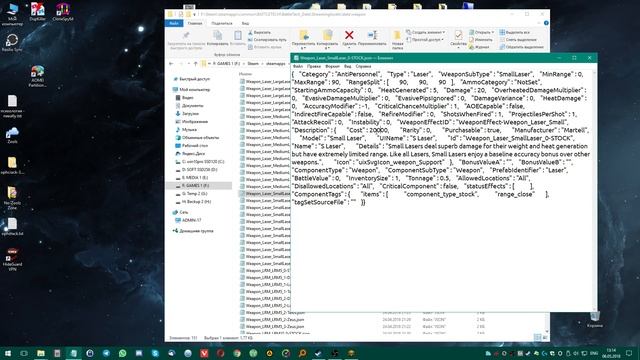Select G: Temp 2 drive in sidebar
Screen dimensions: 640x360
[191, 193]
